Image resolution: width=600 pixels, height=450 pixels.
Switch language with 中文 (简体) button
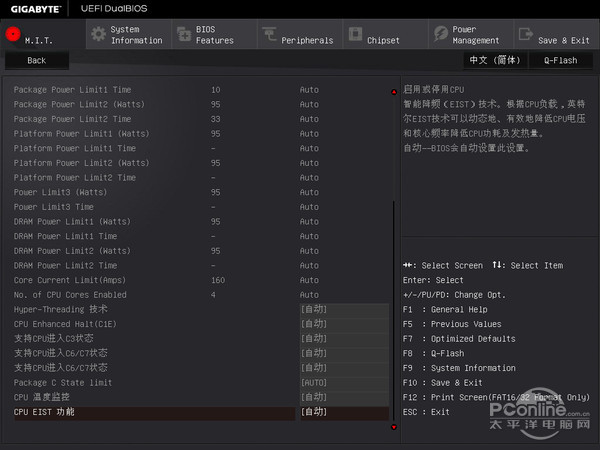[x=495, y=60]
